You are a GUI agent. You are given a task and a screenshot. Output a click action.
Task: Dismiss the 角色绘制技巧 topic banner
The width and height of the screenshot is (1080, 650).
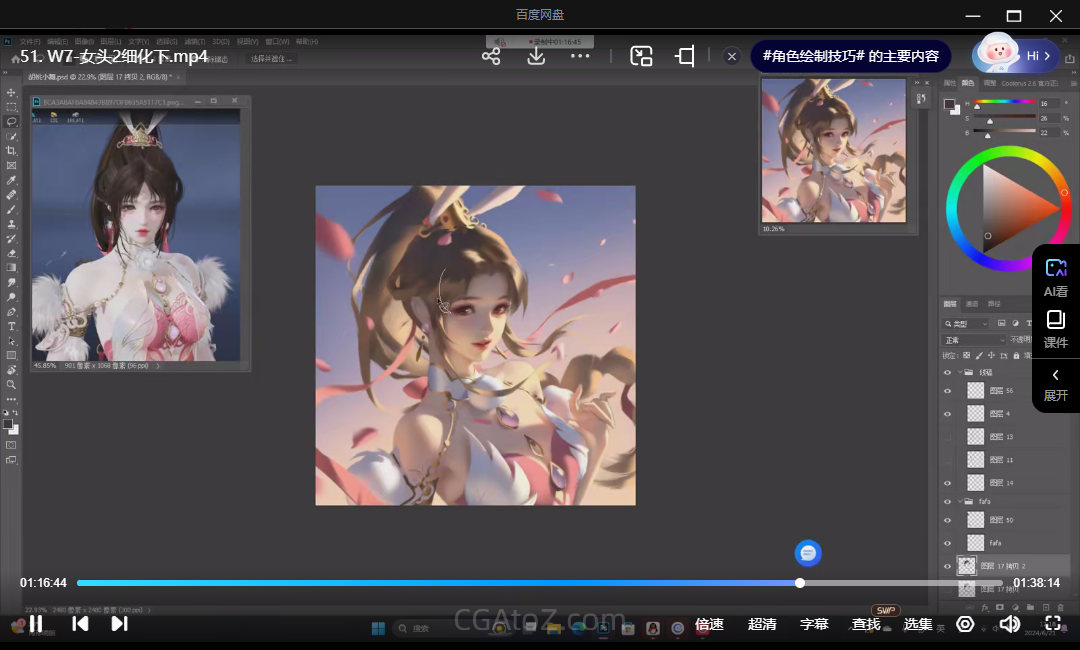pos(732,57)
